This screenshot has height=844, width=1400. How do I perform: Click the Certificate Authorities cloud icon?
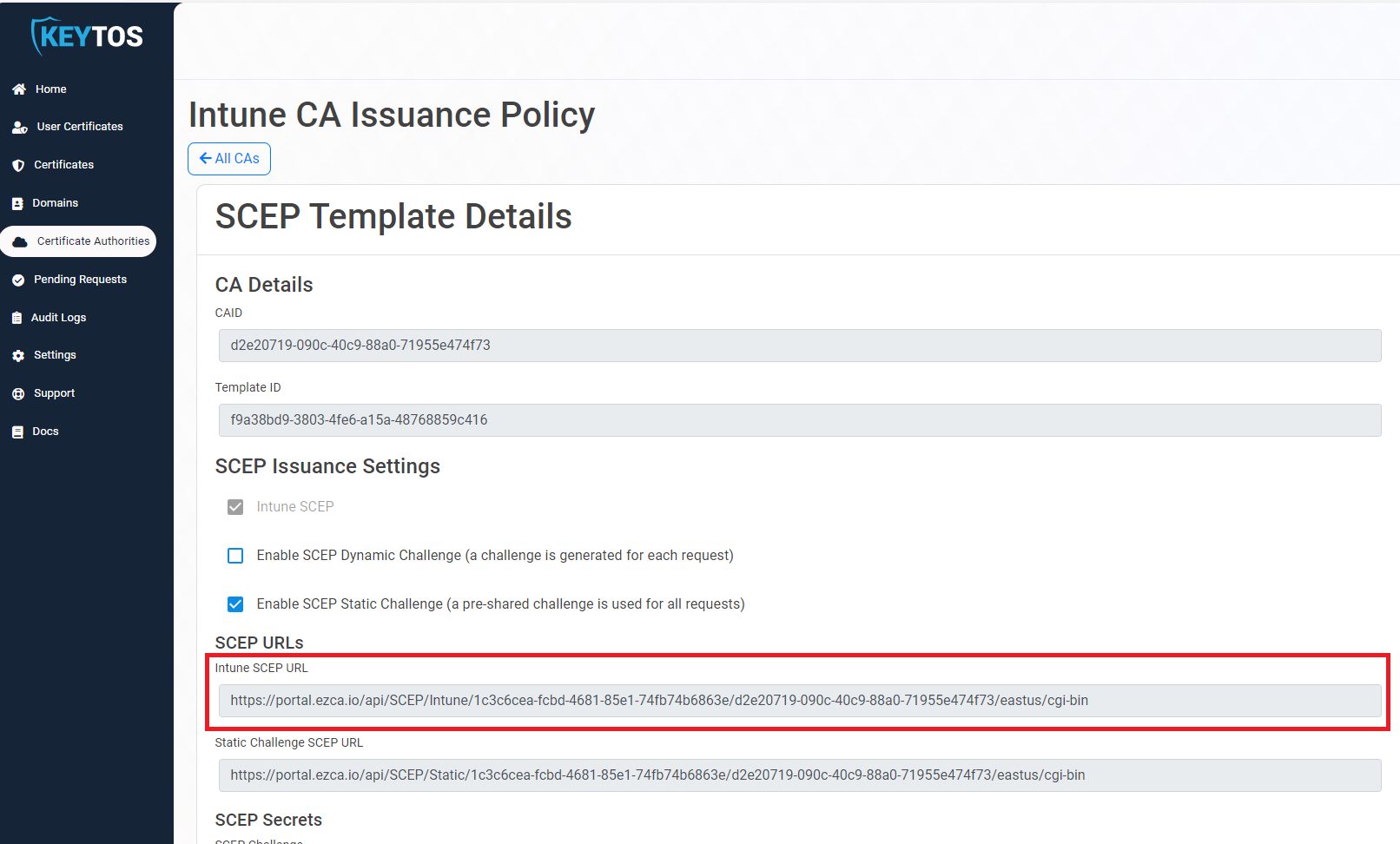tap(20, 241)
